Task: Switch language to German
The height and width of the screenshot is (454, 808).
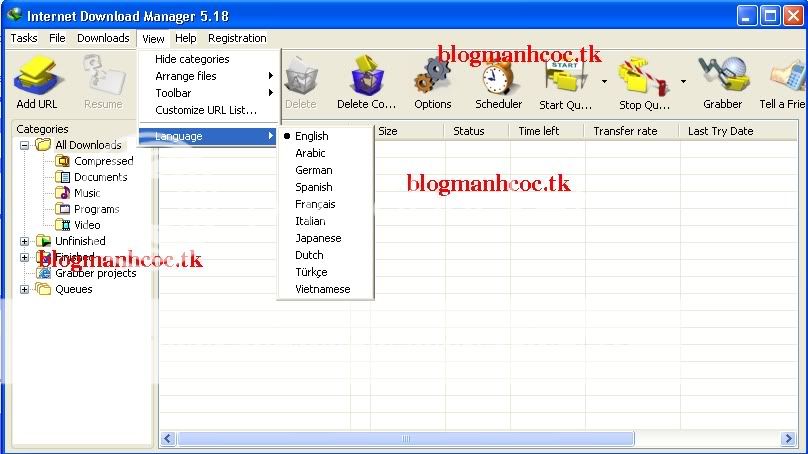Action: [x=325, y=170]
